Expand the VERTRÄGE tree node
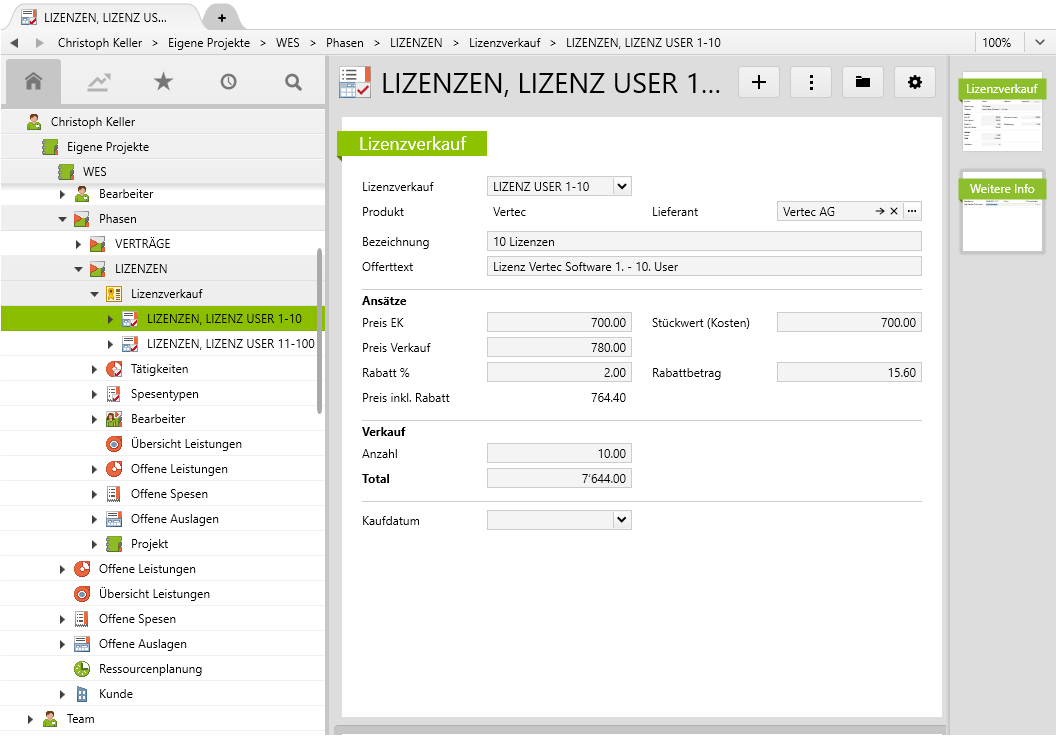1057x736 pixels. [79, 244]
